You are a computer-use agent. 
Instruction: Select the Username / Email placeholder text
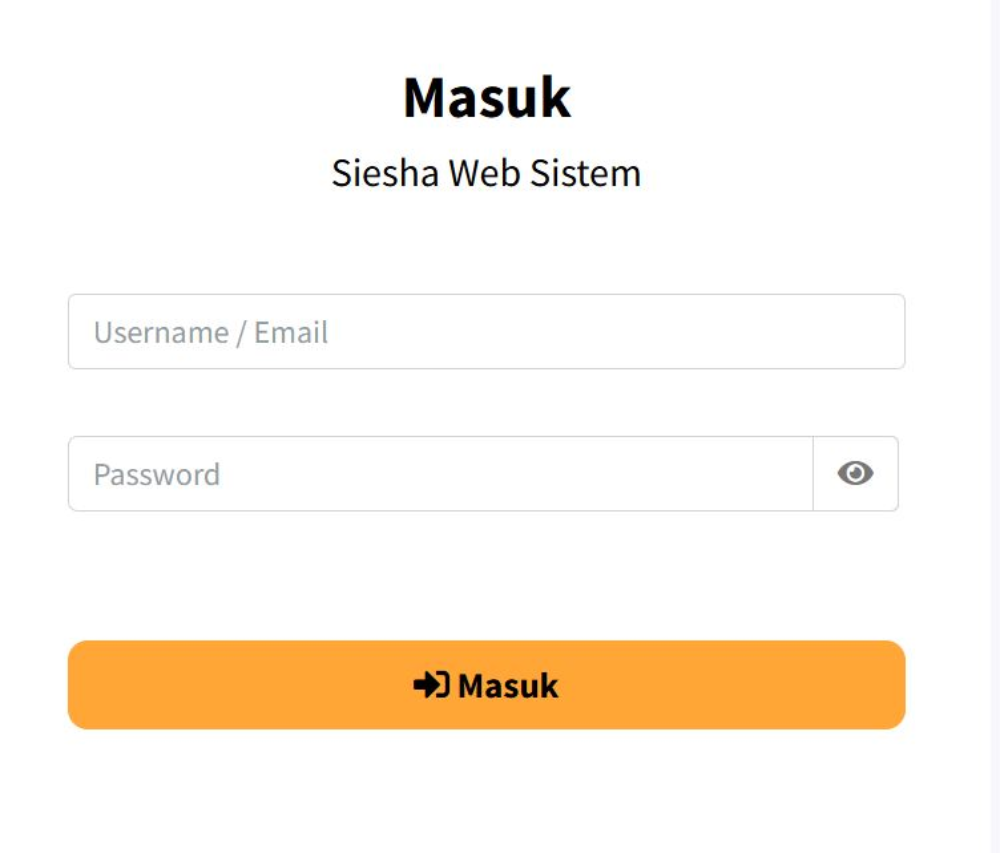click(x=211, y=332)
